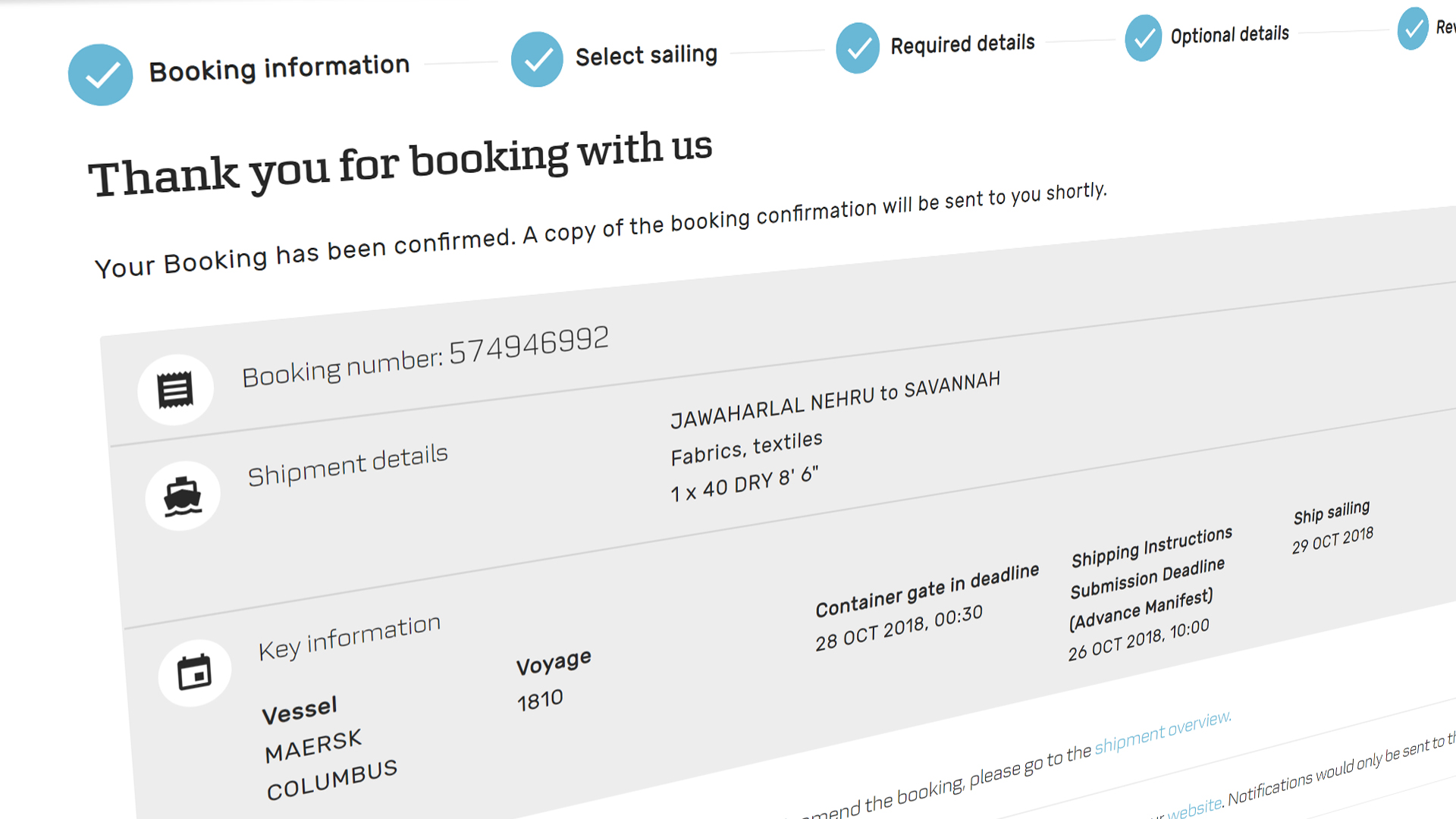The image size is (1456, 819).
Task: Go to the Select sailing step
Action: pos(646,55)
